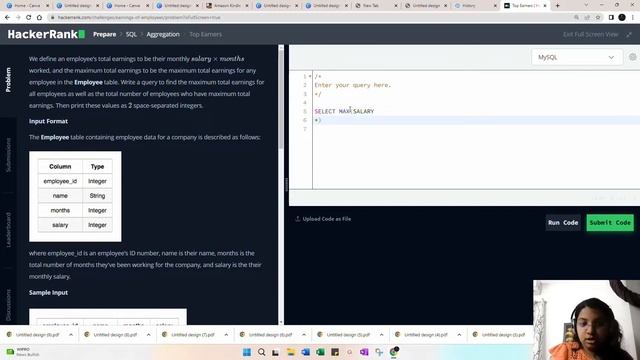640x360 pixels.
Task: Open the Untitled design (7).pdf download
Action: (x=193, y=335)
